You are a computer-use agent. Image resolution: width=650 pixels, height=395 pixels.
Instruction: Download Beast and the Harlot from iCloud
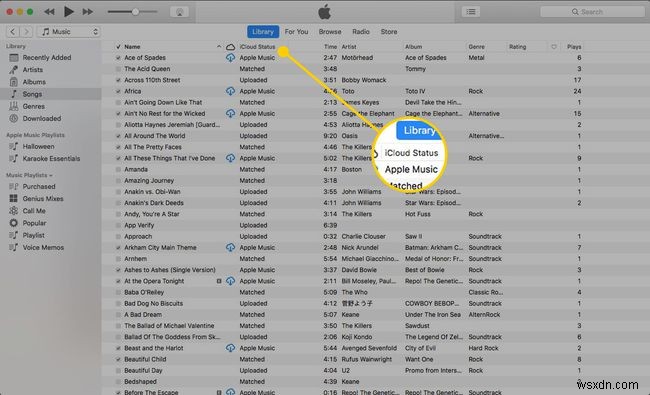230,348
